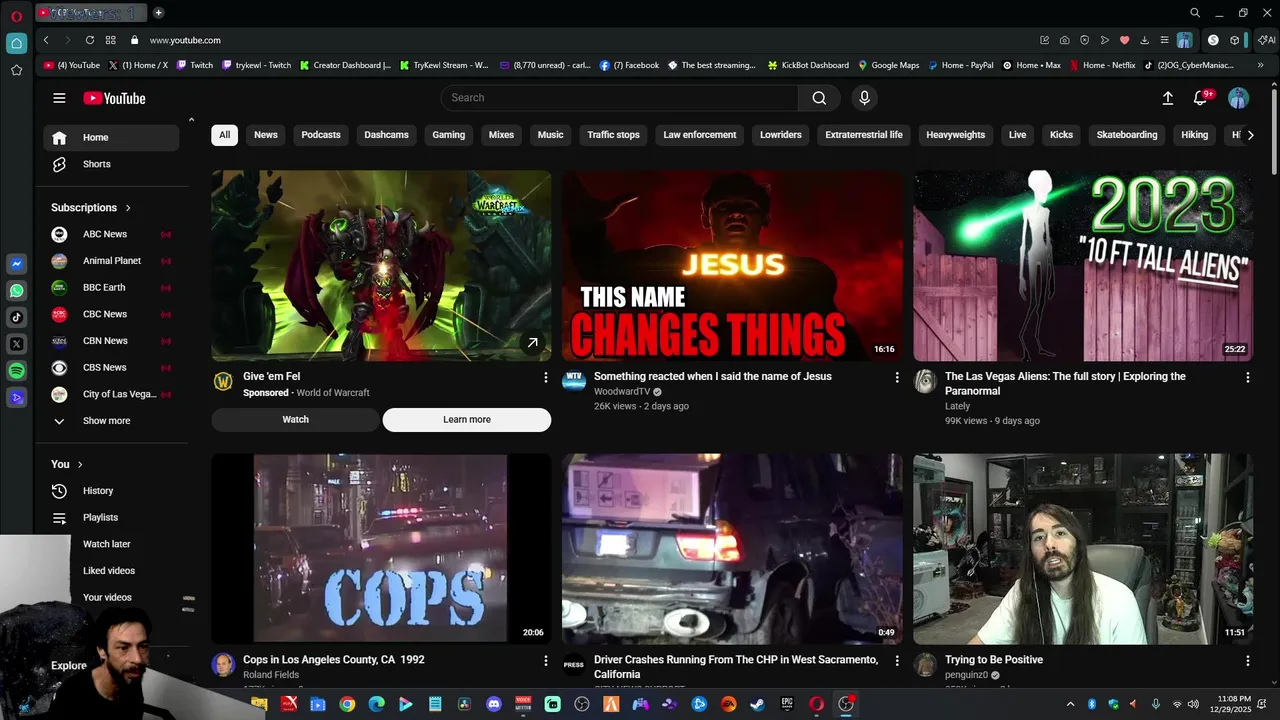Select the All category chip
Image resolution: width=1280 pixels, height=720 pixels.
coord(224,135)
